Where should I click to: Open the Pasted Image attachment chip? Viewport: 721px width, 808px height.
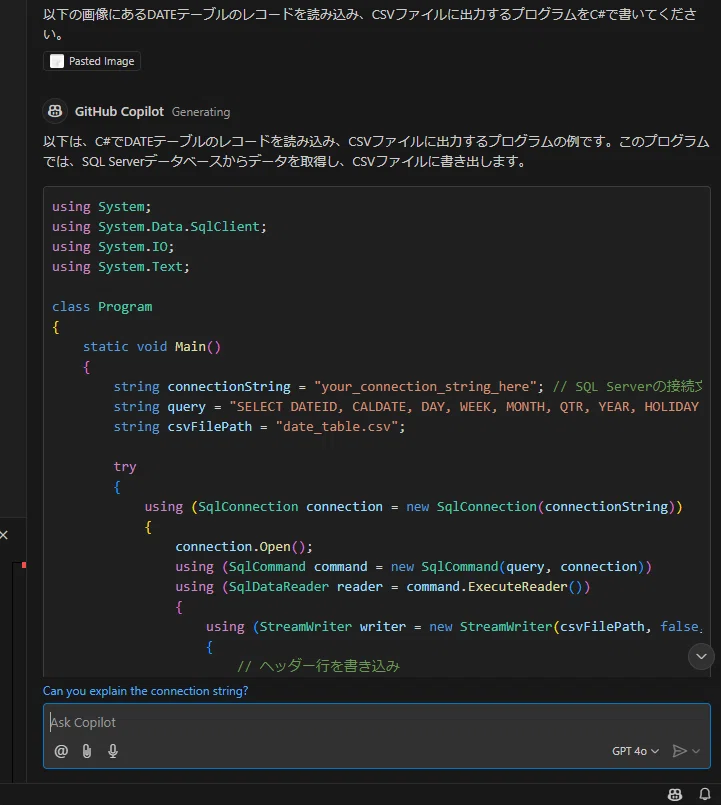92,61
